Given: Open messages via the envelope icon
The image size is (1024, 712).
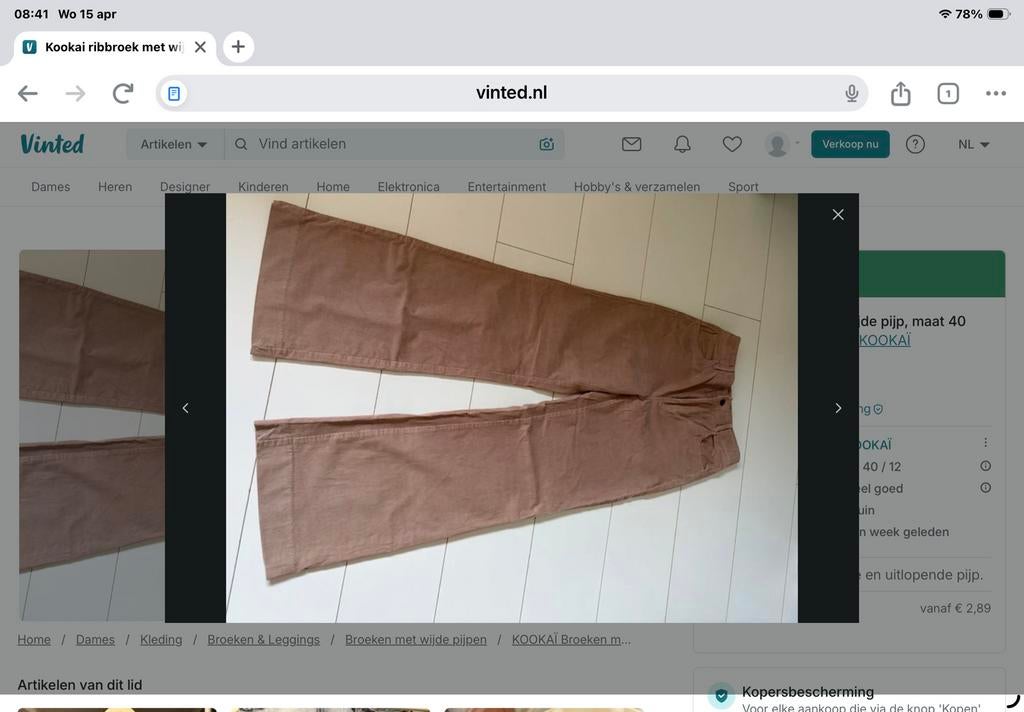Looking at the screenshot, I should click(x=631, y=144).
